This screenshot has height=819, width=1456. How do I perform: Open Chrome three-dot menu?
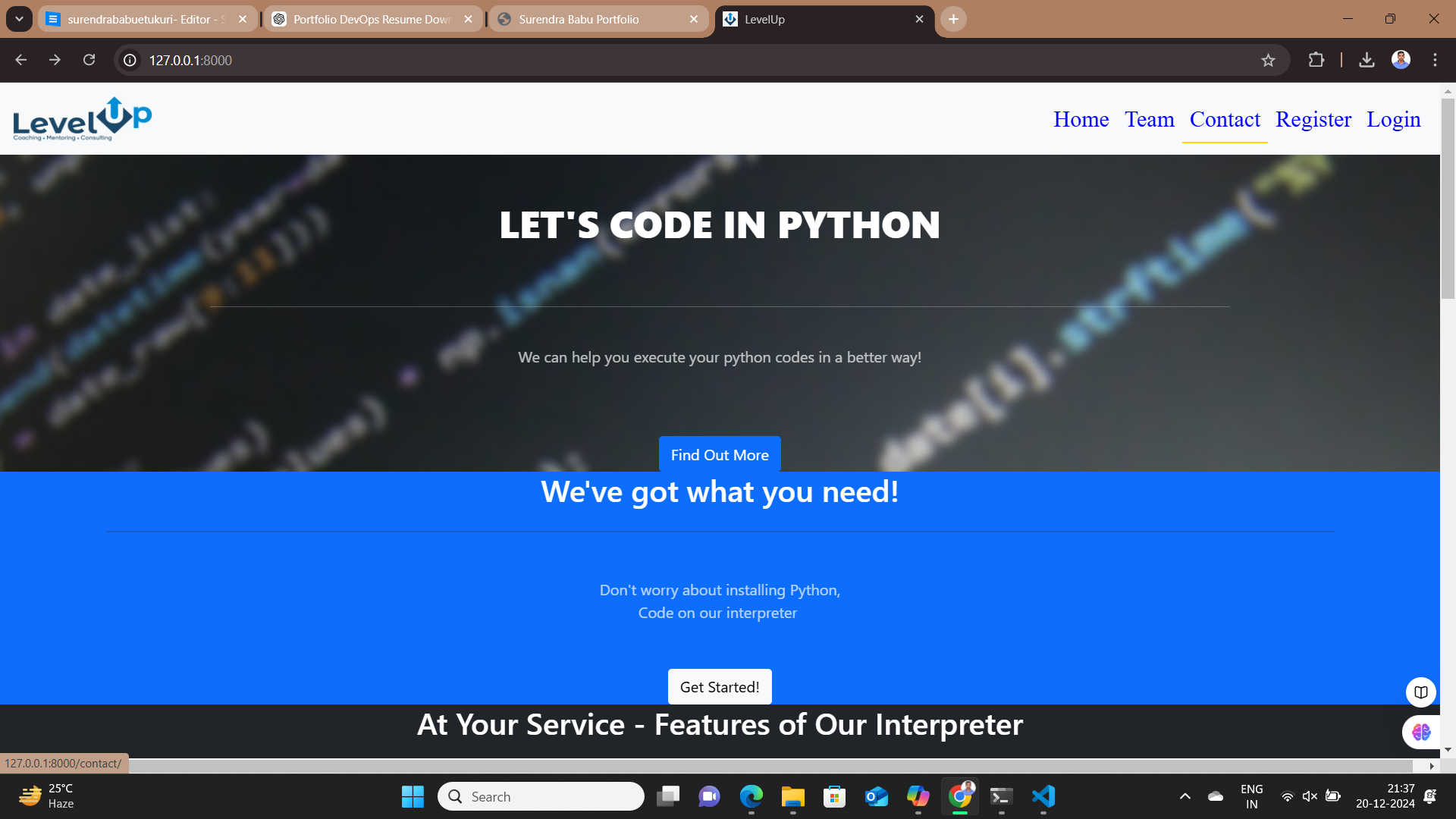click(x=1435, y=60)
